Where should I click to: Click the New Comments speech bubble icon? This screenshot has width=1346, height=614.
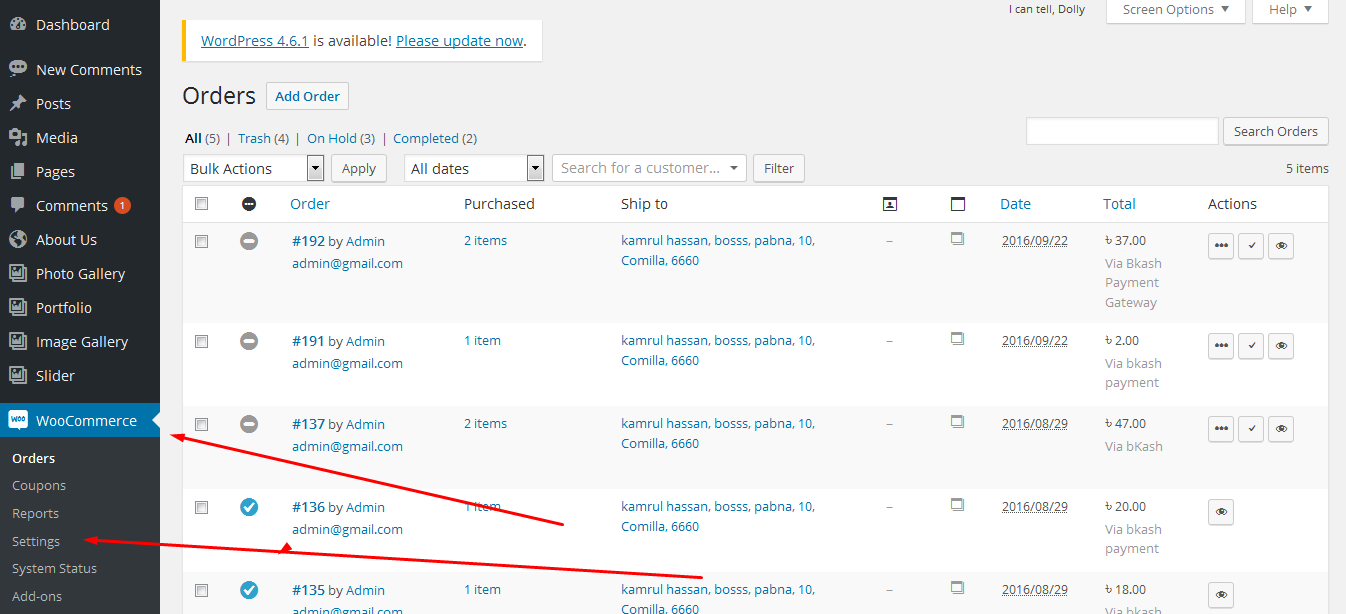[x=18, y=70]
